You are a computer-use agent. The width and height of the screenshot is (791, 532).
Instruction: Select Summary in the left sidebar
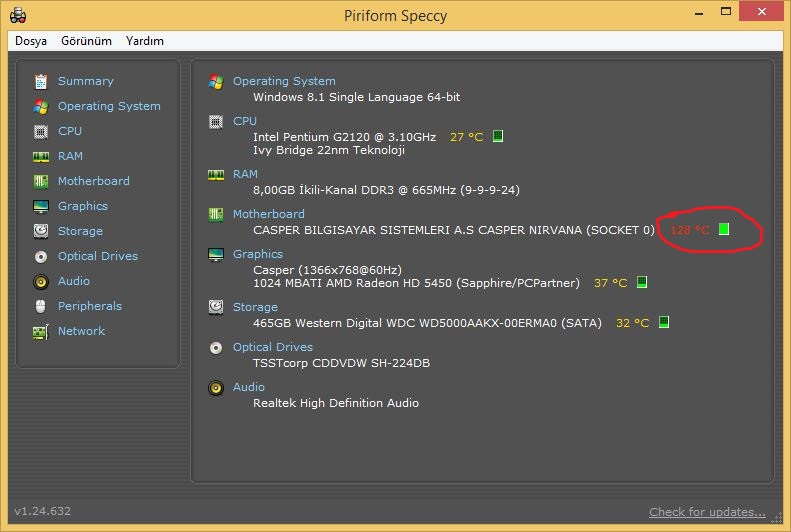[x=85, y=81]
